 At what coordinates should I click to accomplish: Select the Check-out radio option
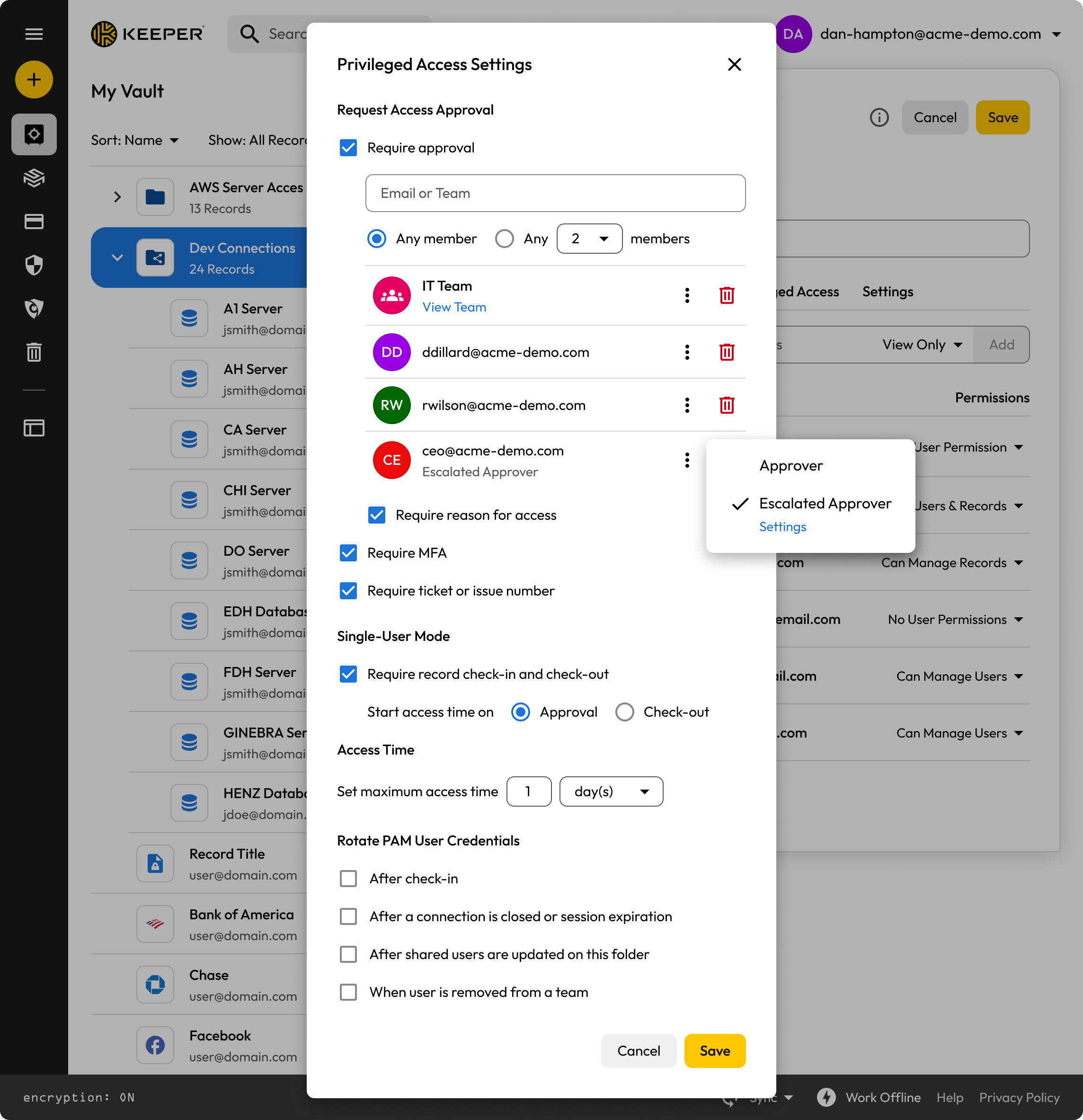tap(624, 712)
